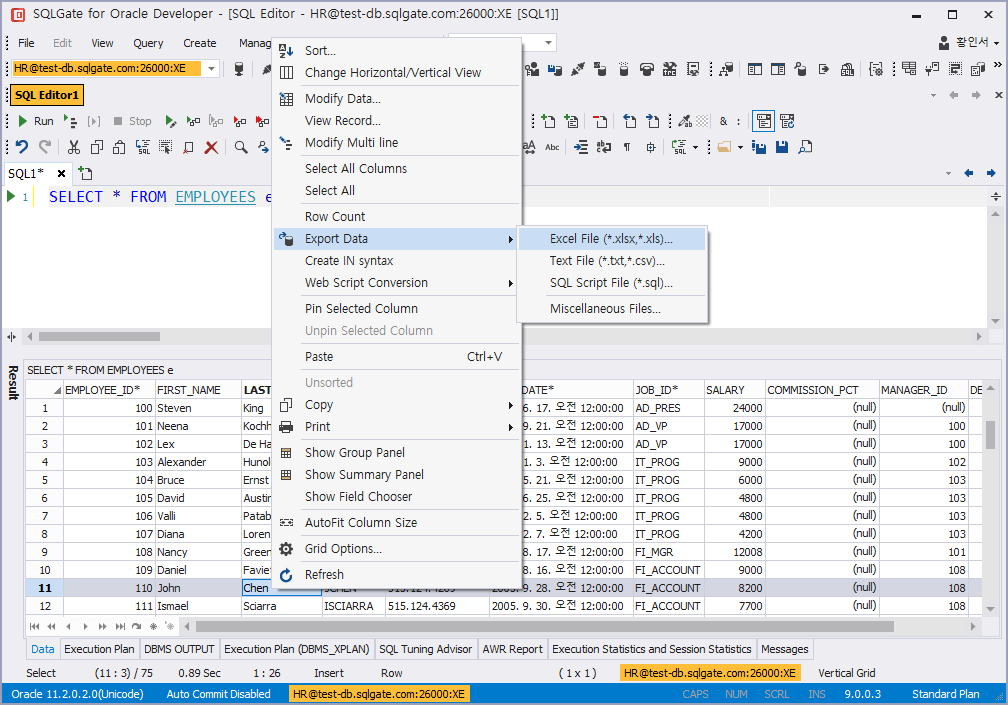
Task: Select the Abc spell check icon
Action: (551, 147)
